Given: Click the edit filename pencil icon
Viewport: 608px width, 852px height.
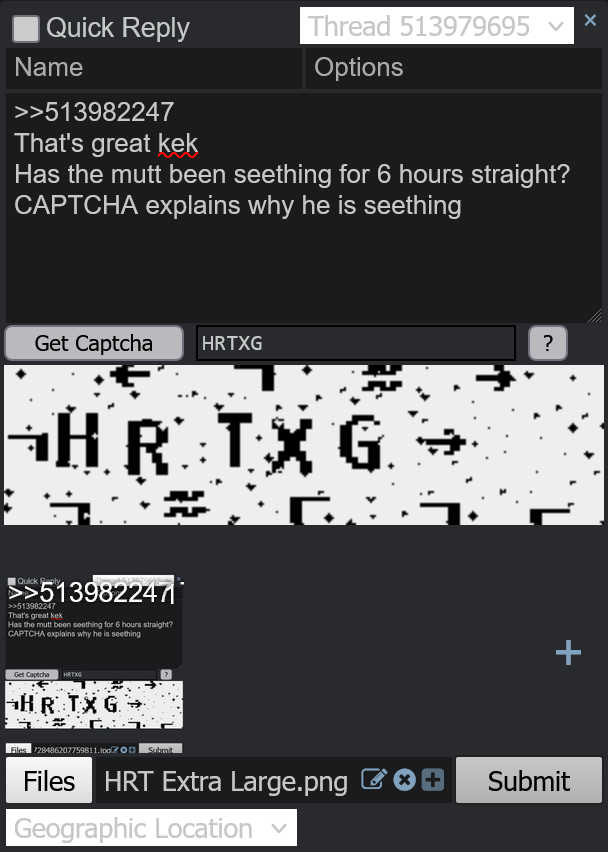Looking at the screenshot, I should coord(374,780).
